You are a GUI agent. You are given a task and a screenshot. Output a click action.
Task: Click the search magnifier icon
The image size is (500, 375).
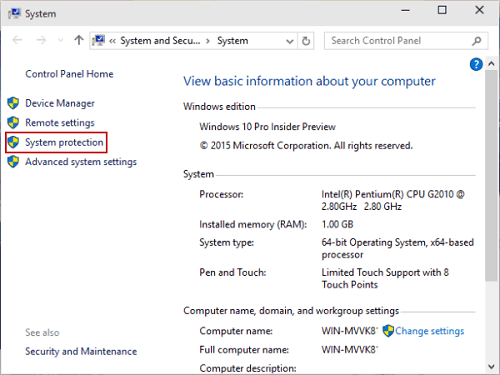pos(477,41)
